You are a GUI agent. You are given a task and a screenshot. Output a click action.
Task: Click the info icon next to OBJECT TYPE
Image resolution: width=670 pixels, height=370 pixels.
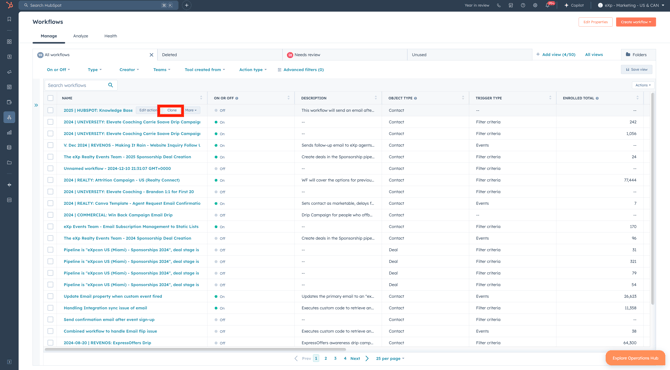[415, 98]
